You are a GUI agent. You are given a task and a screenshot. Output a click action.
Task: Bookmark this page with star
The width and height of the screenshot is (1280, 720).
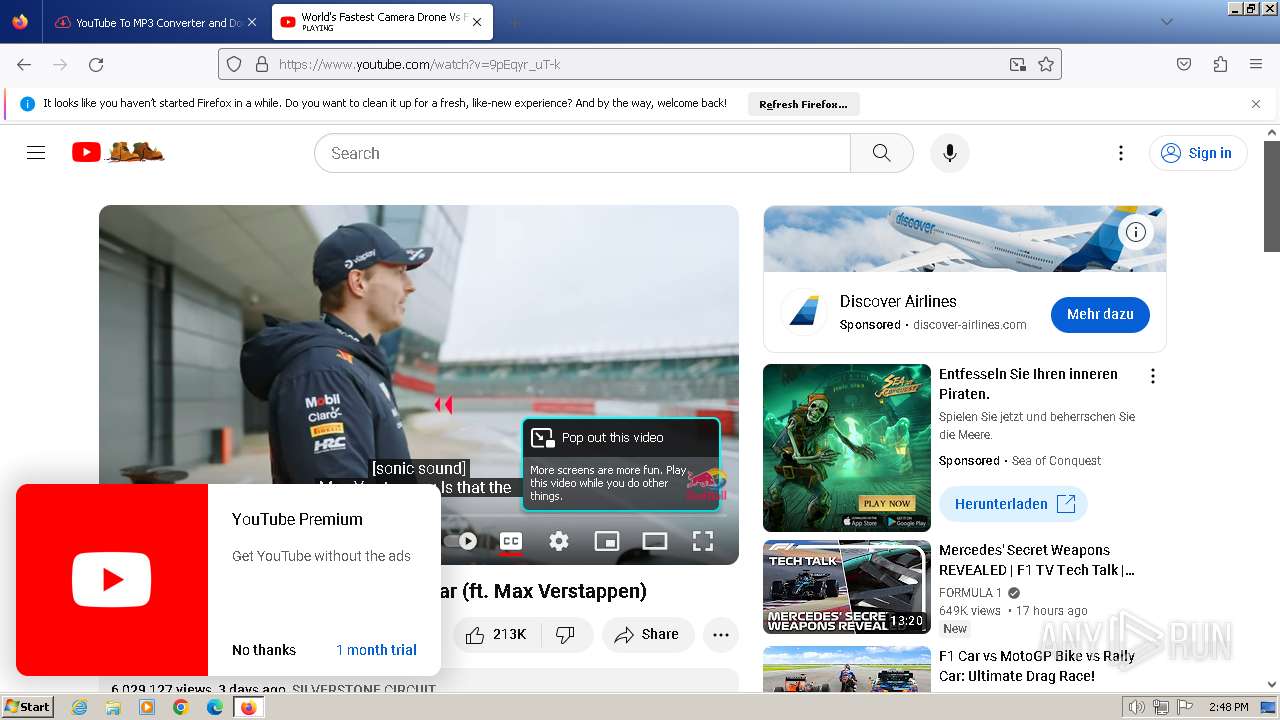pyautogui.click(x=1046, y=64)
